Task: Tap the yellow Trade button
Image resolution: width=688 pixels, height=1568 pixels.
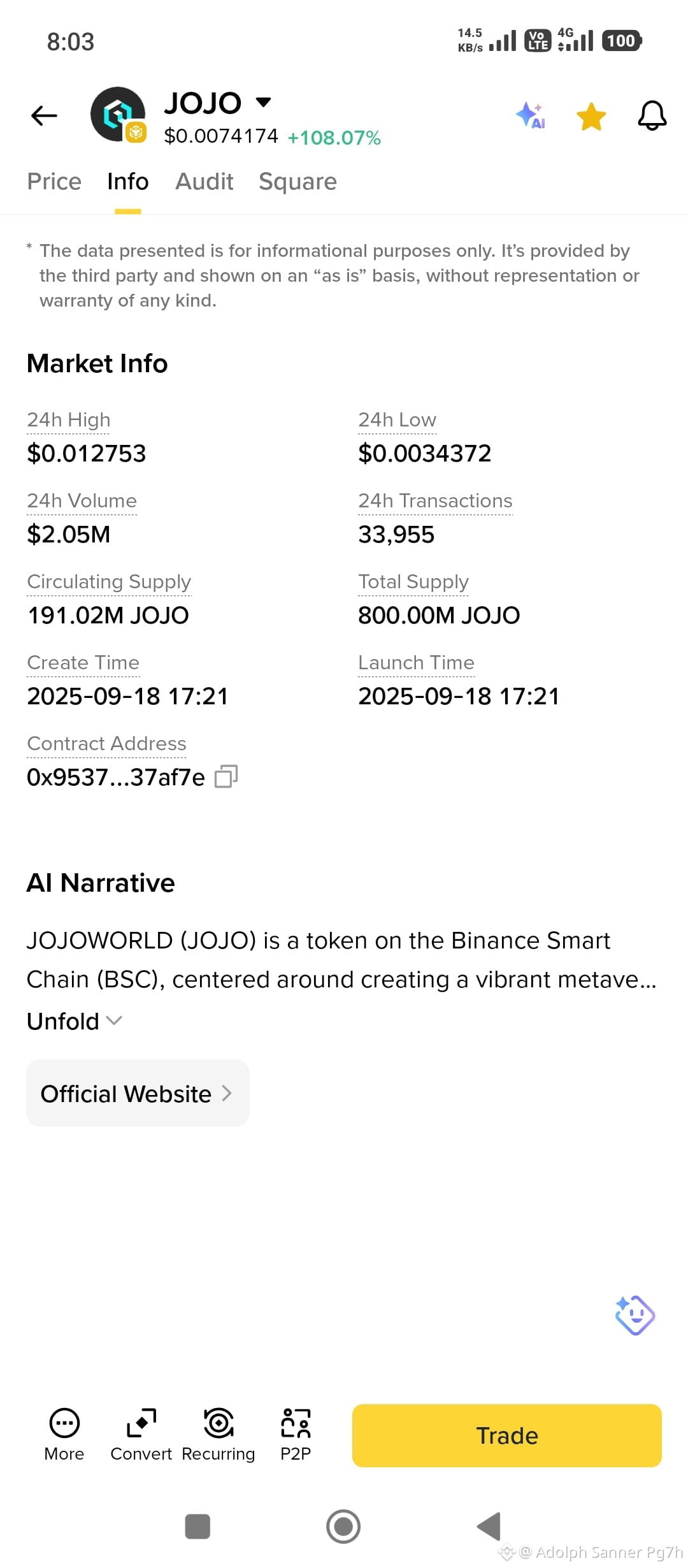Action: click(x=507, y=1435)
